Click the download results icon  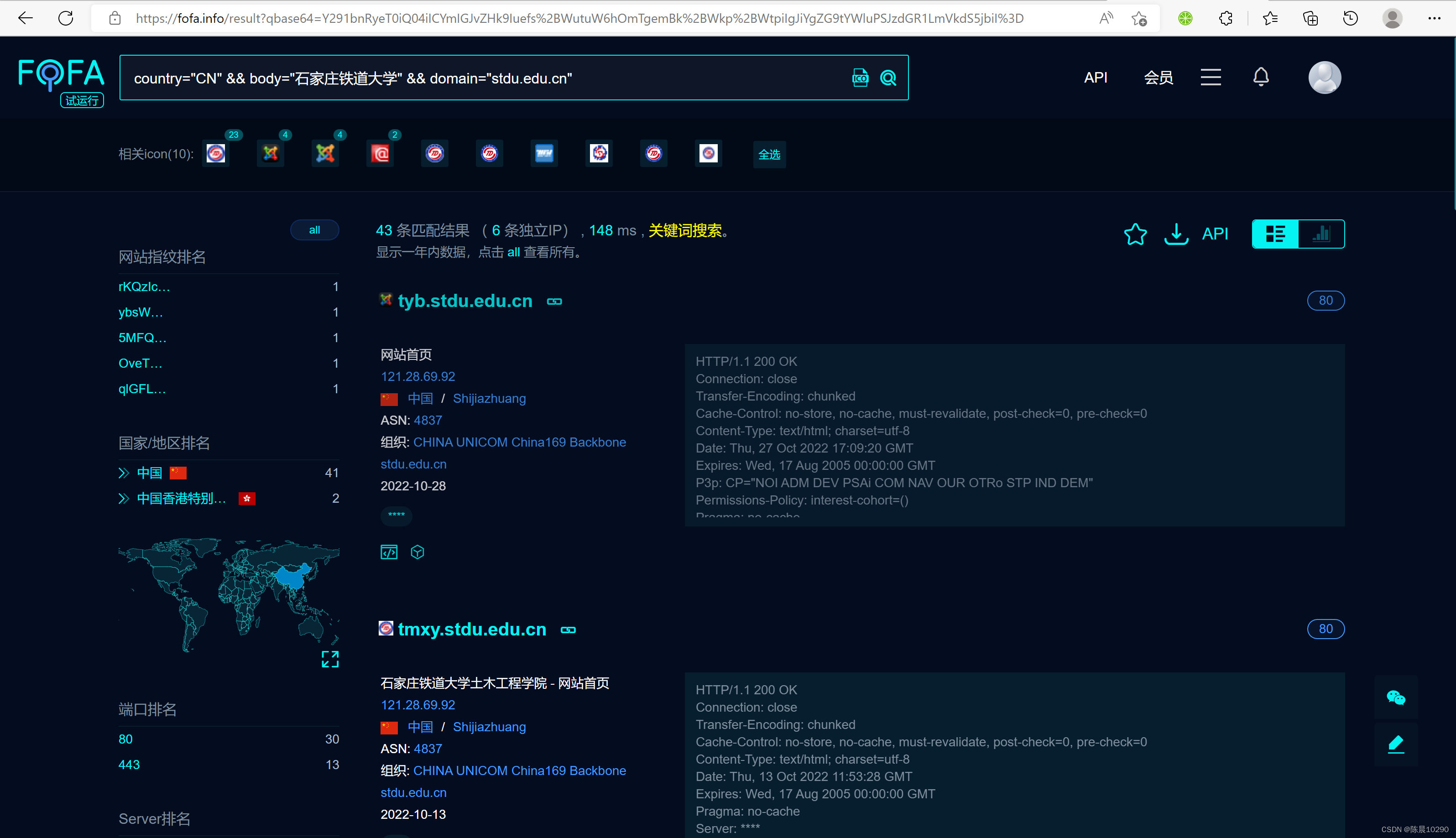(1176, 234)
